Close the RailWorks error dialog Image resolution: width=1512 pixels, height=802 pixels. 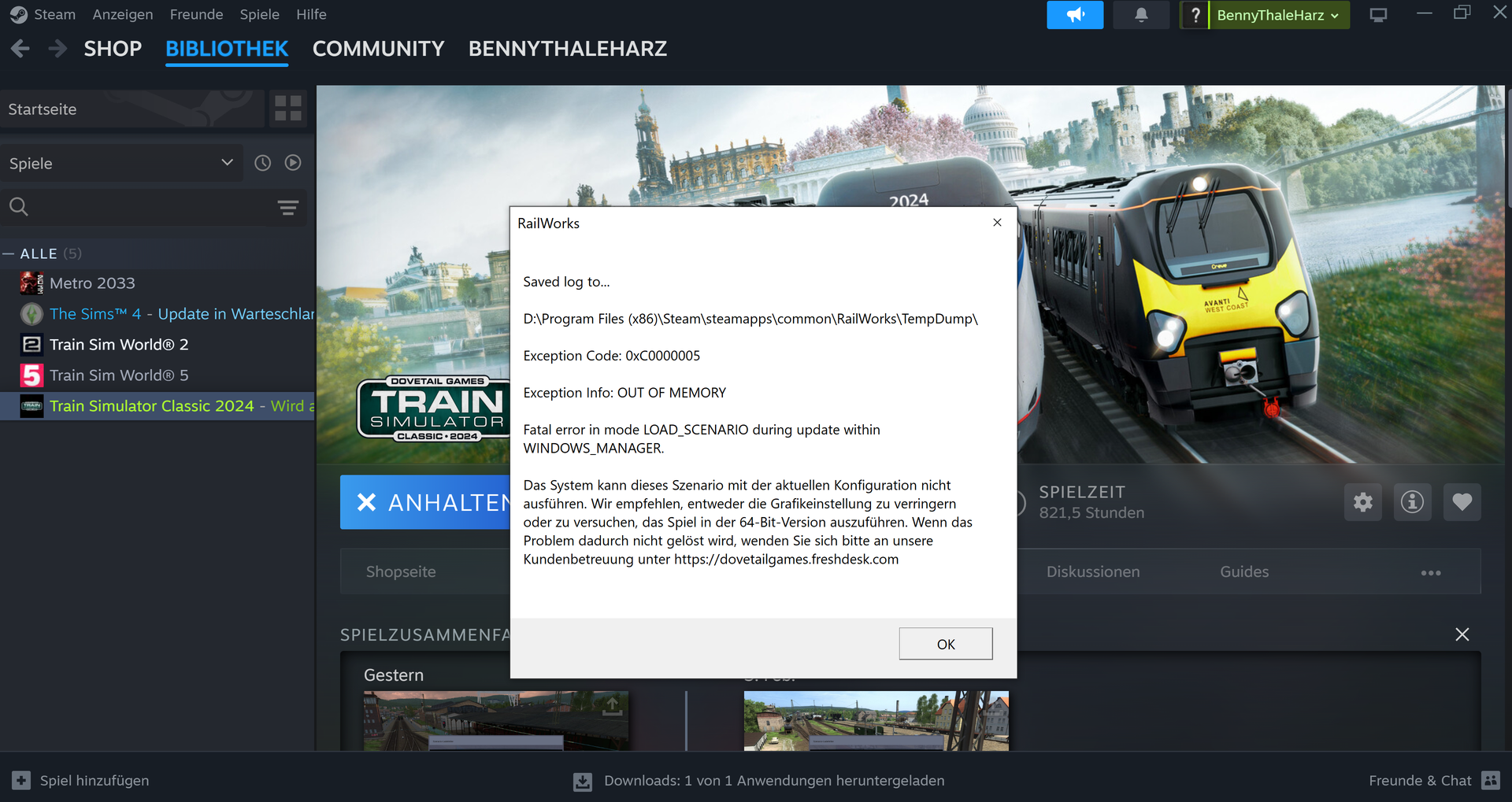click(997, 223)
